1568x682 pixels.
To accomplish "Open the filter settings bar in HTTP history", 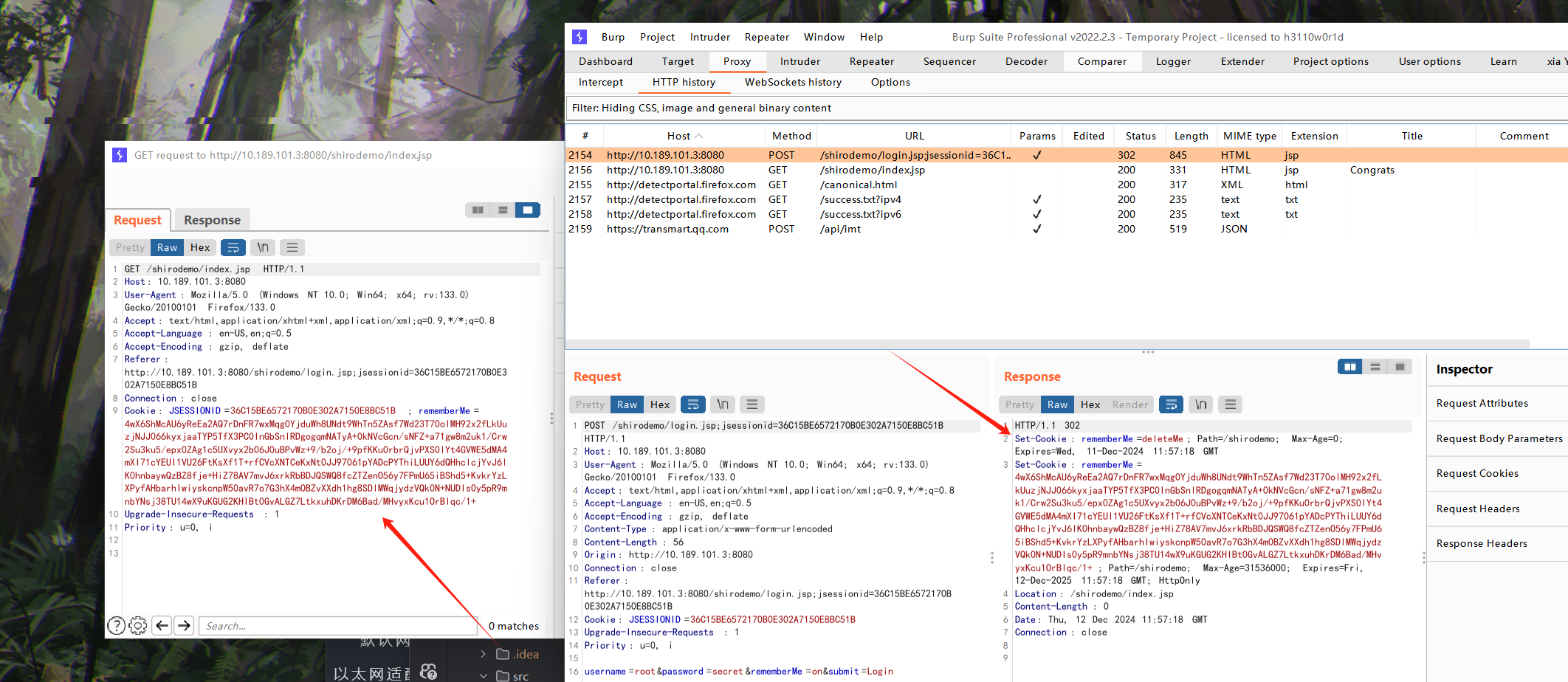I will (1066, 108).
